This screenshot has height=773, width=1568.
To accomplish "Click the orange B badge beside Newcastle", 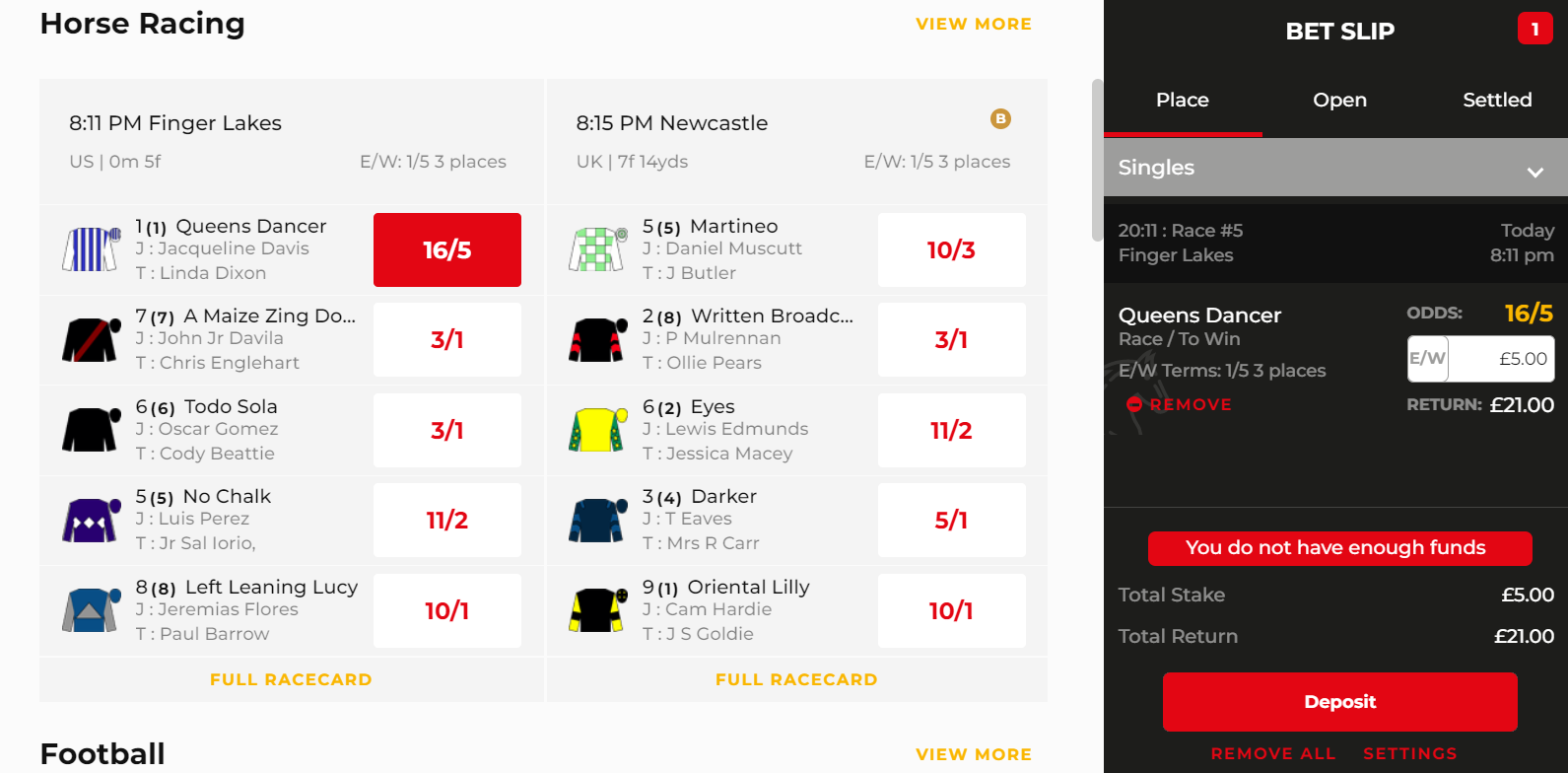I will [1000, 119].
